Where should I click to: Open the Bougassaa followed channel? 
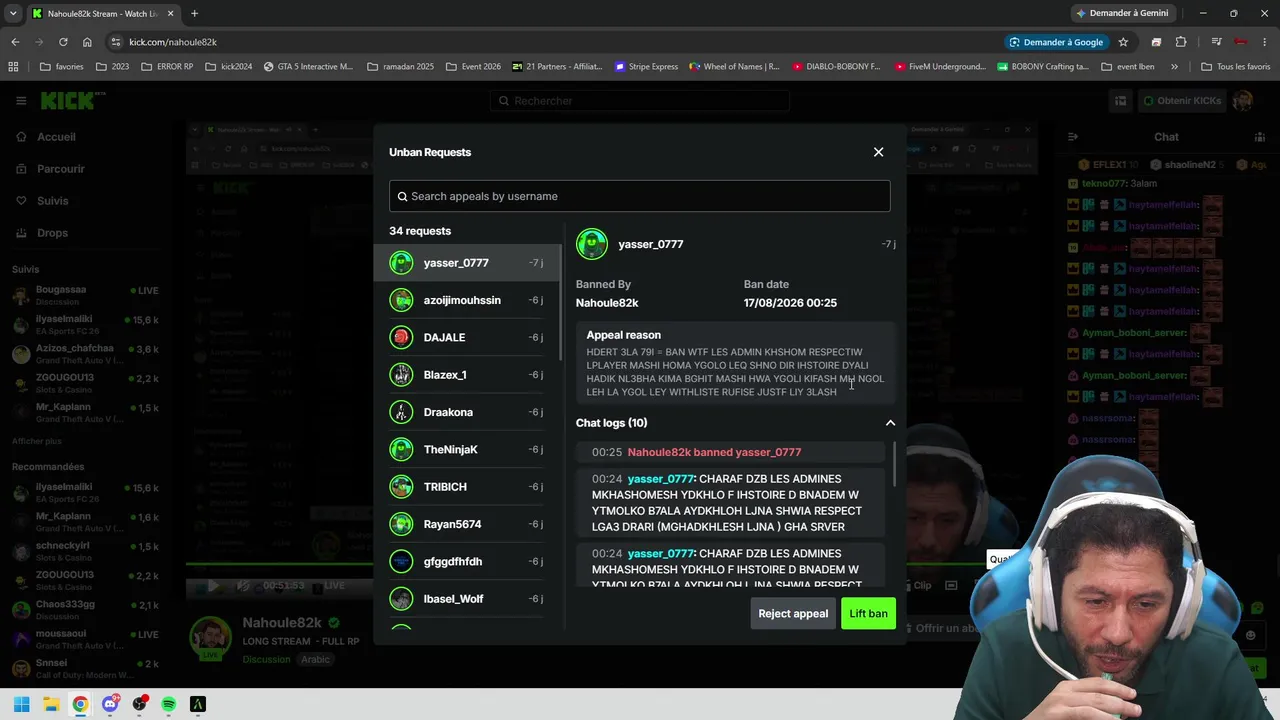coord(85,295)
